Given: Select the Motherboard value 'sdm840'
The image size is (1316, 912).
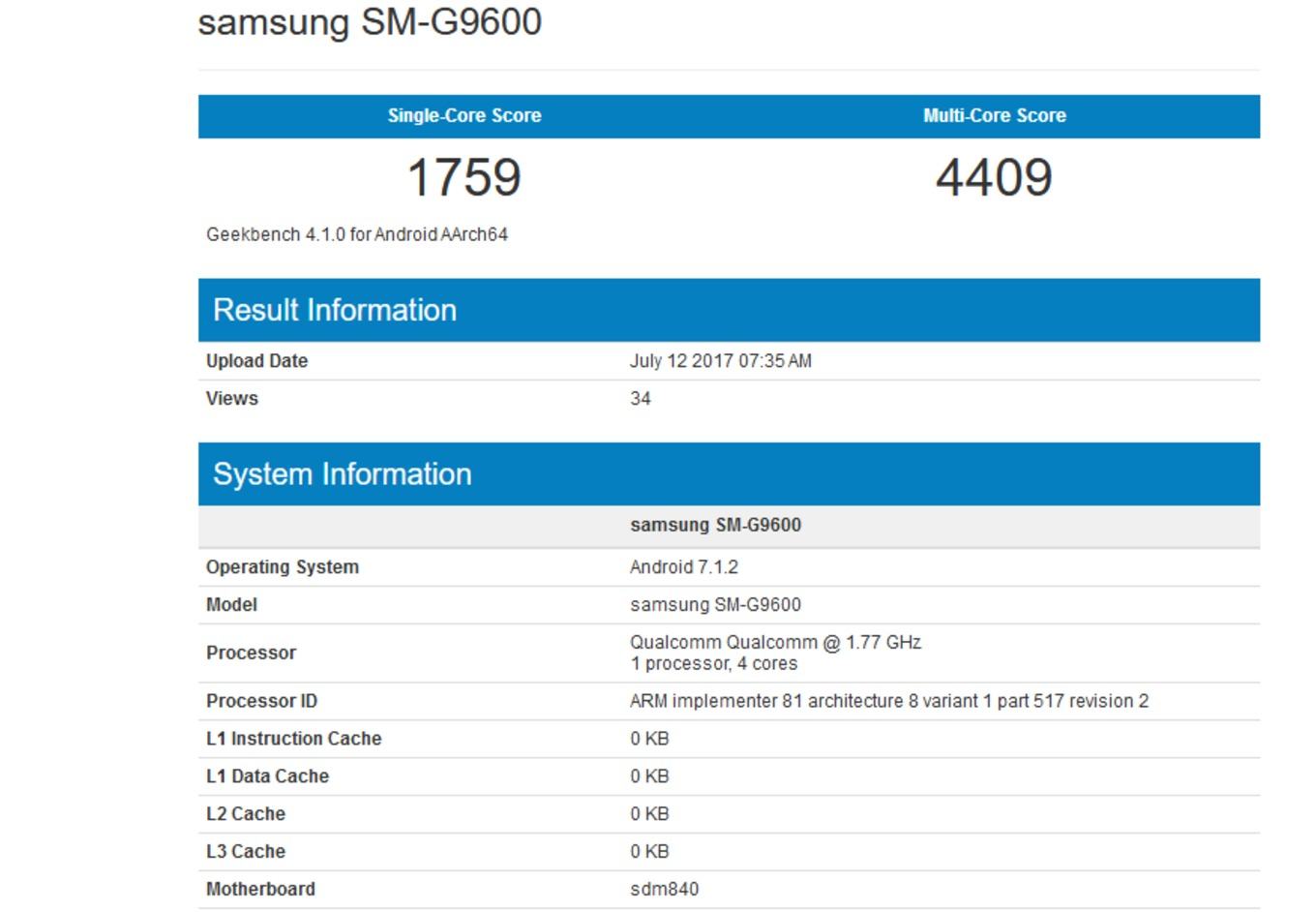Looking at the screenshot, I should pos(665,890).
